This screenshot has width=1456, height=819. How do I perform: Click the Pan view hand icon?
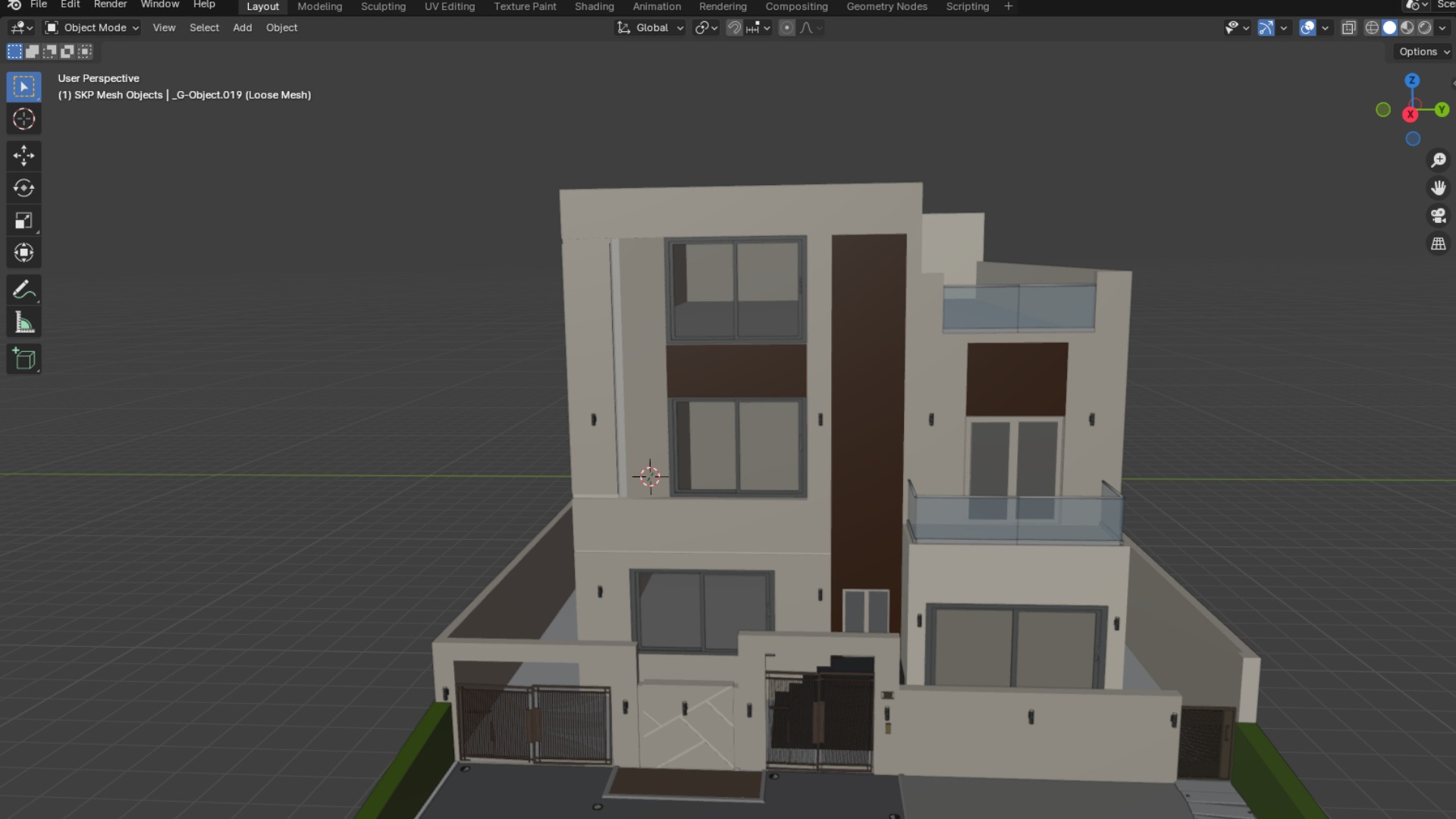pos(1438,188)
